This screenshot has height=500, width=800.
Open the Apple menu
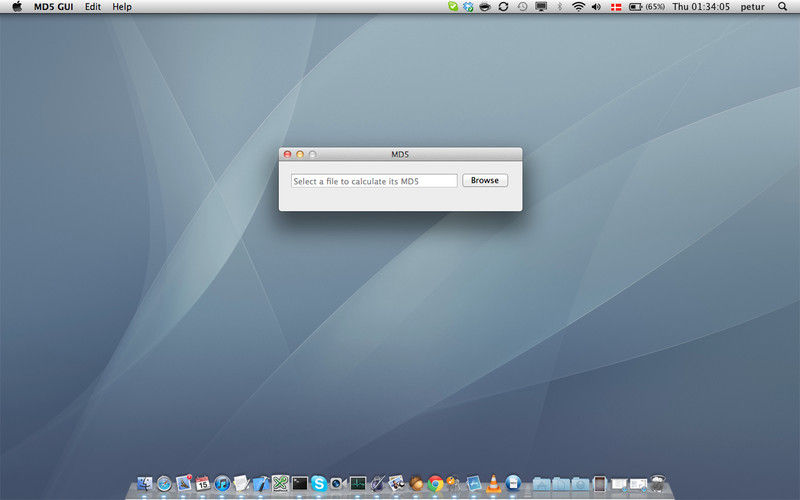17,7
